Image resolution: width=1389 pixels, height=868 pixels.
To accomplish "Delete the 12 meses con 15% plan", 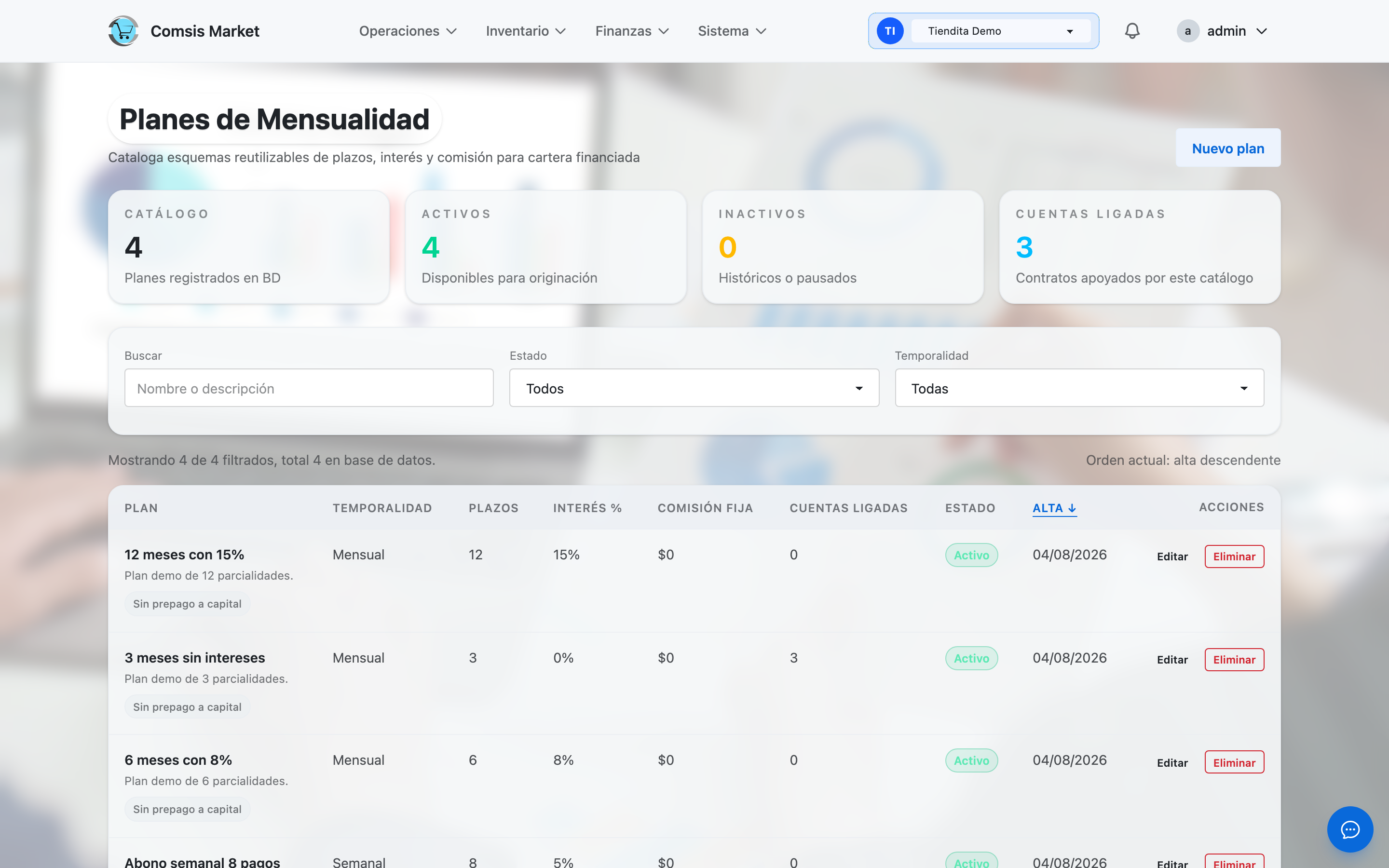I will [x=1234, y=556].
